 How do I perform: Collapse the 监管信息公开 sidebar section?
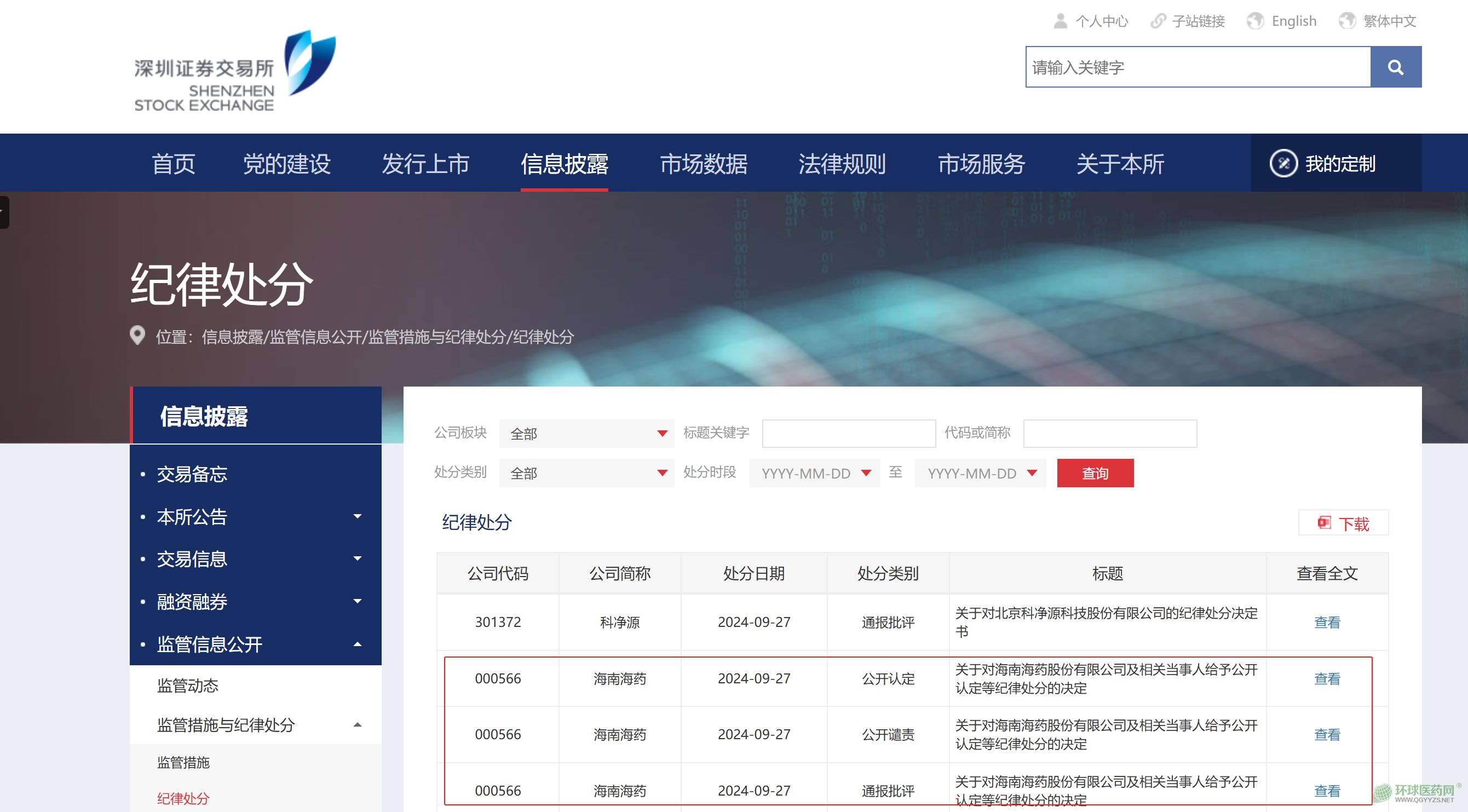tap(358, 644)
